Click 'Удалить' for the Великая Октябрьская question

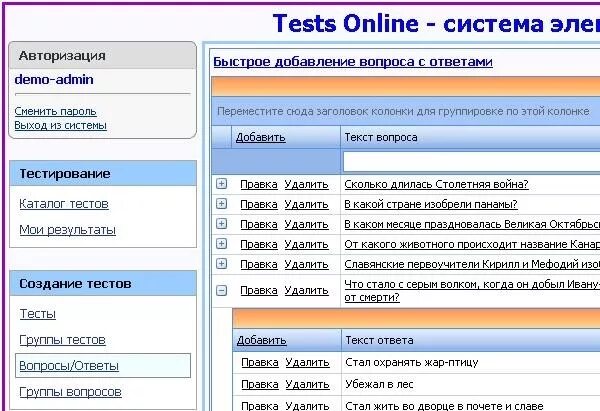coord(307,224)
